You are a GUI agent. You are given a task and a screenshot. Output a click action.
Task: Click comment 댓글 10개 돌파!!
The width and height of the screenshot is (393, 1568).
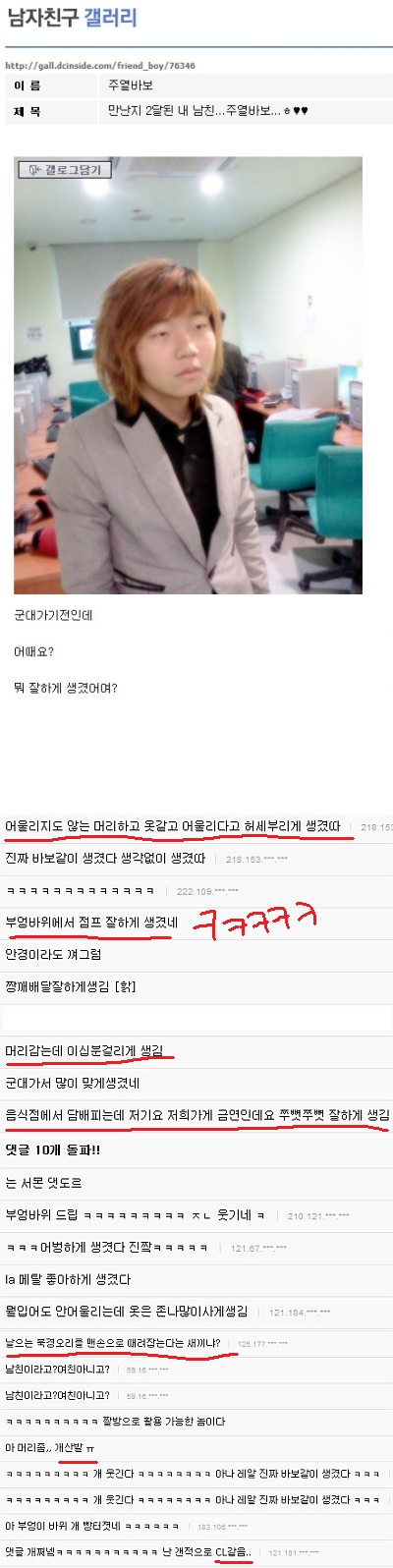click(53, 1149)
